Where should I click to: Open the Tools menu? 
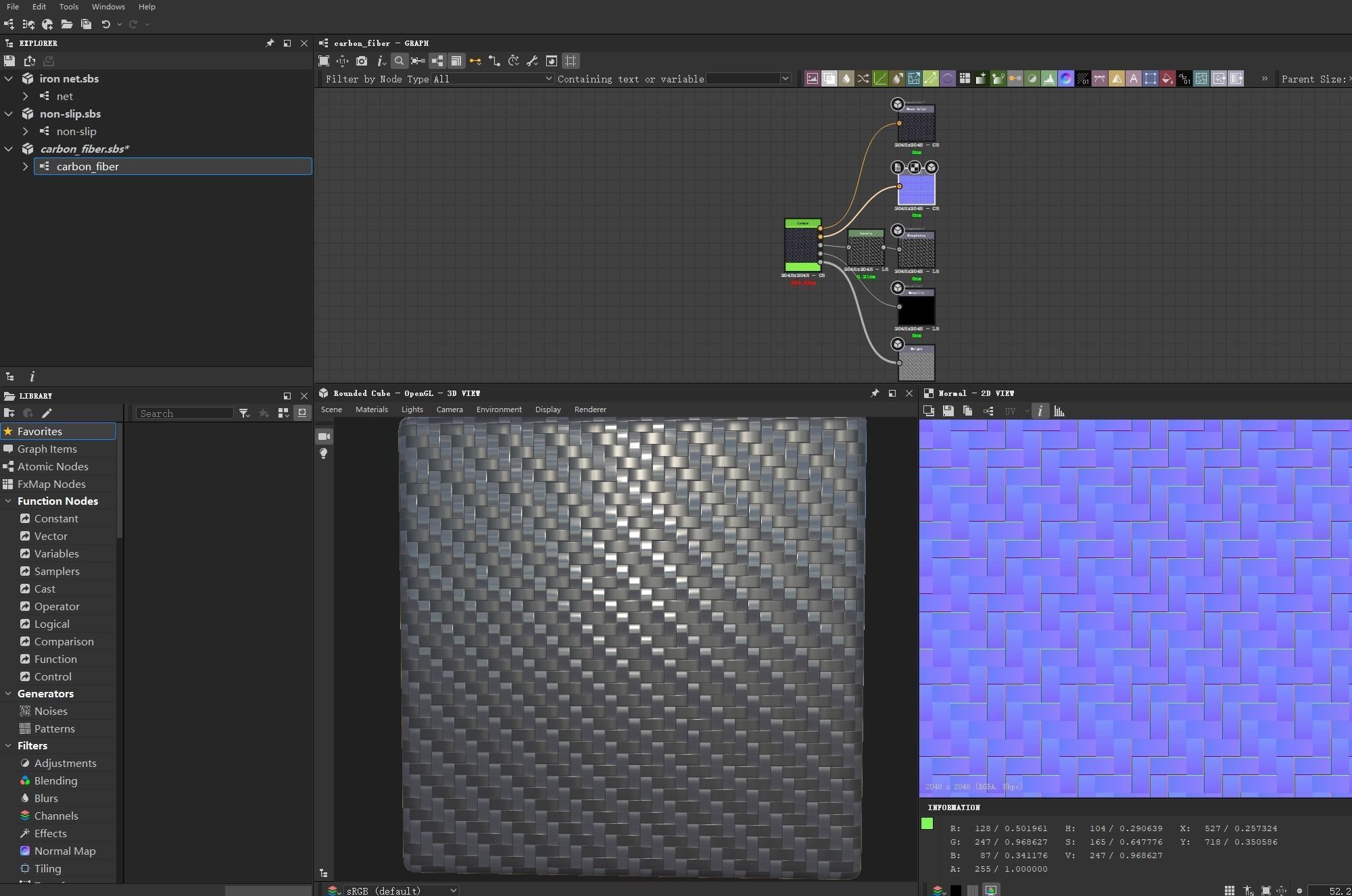click(68, 7)
